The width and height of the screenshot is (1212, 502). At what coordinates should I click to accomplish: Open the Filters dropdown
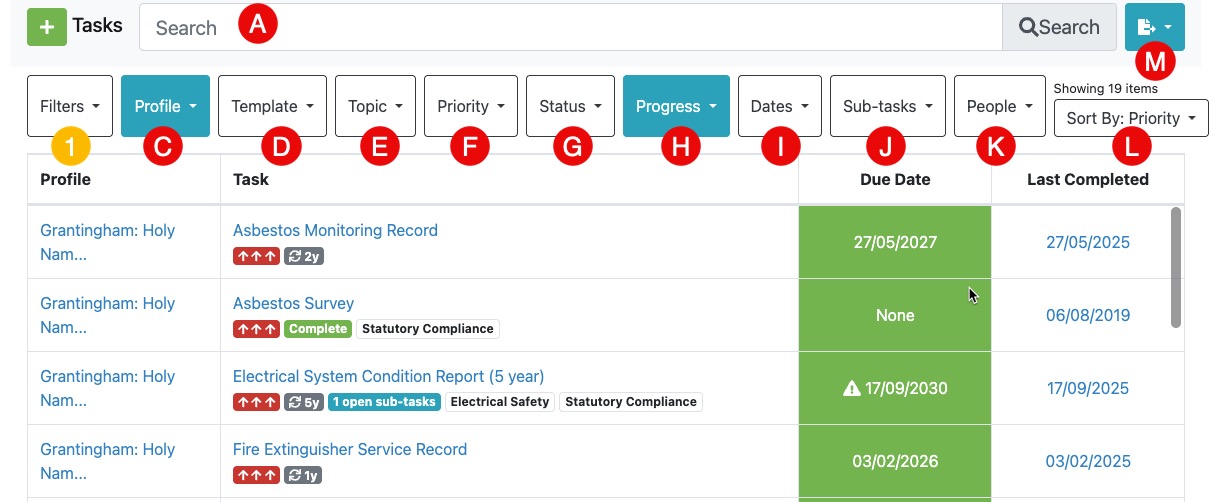tap(69, 106)
